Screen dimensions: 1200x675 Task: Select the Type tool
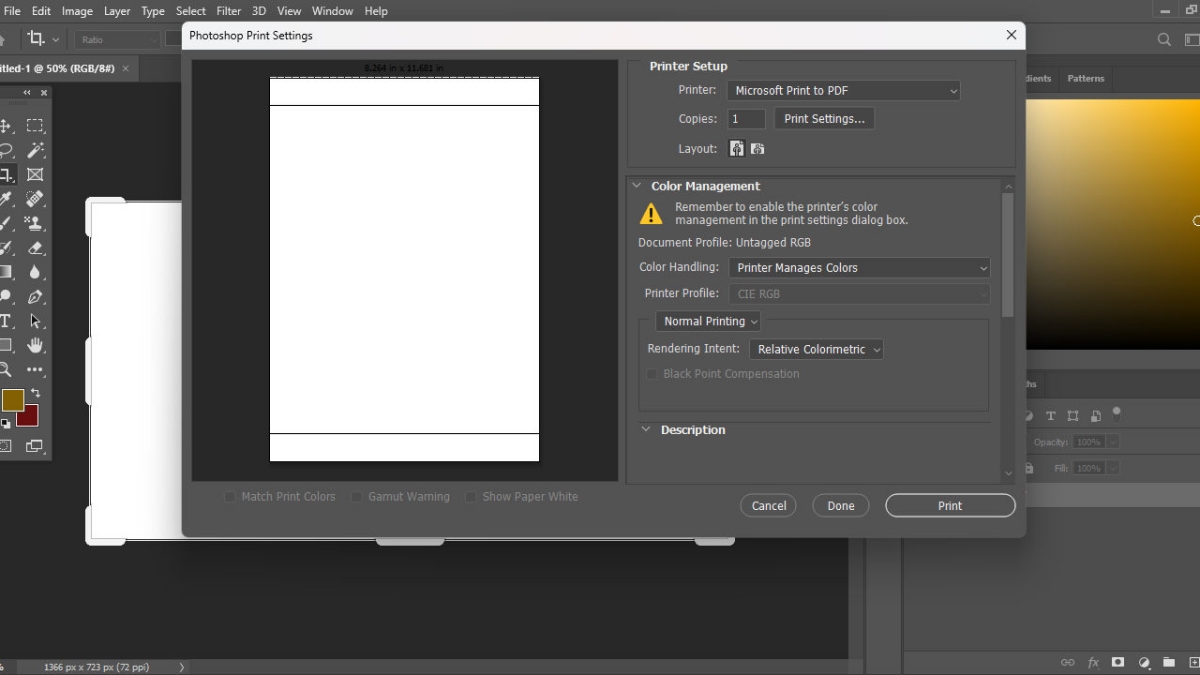[x=8, y=321]
